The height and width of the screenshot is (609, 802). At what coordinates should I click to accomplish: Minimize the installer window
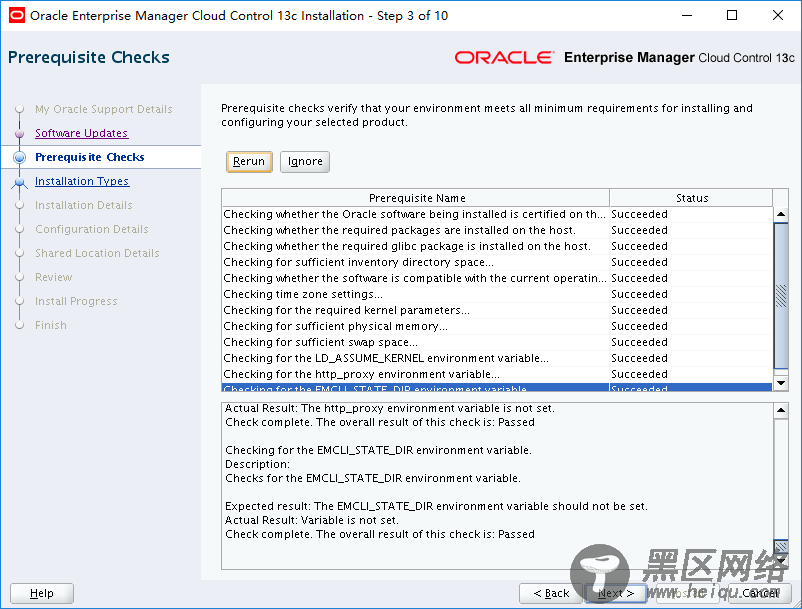[687, 15]
